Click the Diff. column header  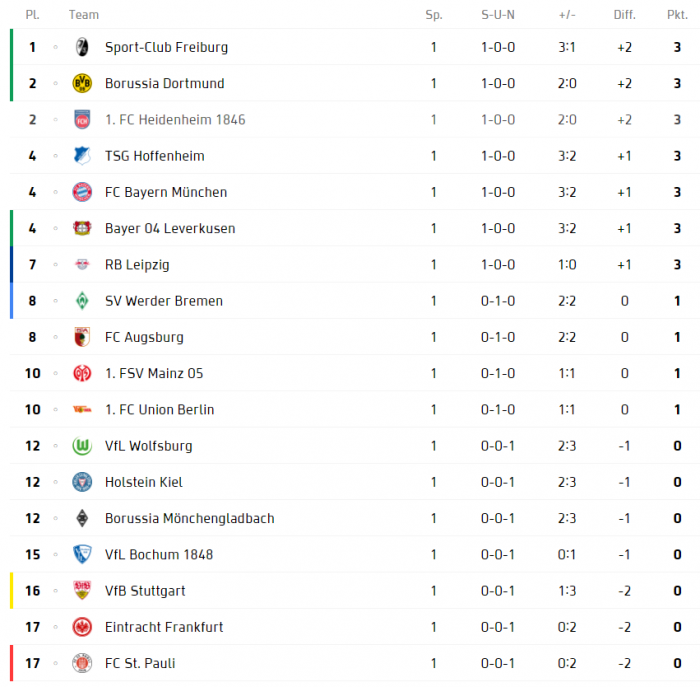(x=625, y=15)
